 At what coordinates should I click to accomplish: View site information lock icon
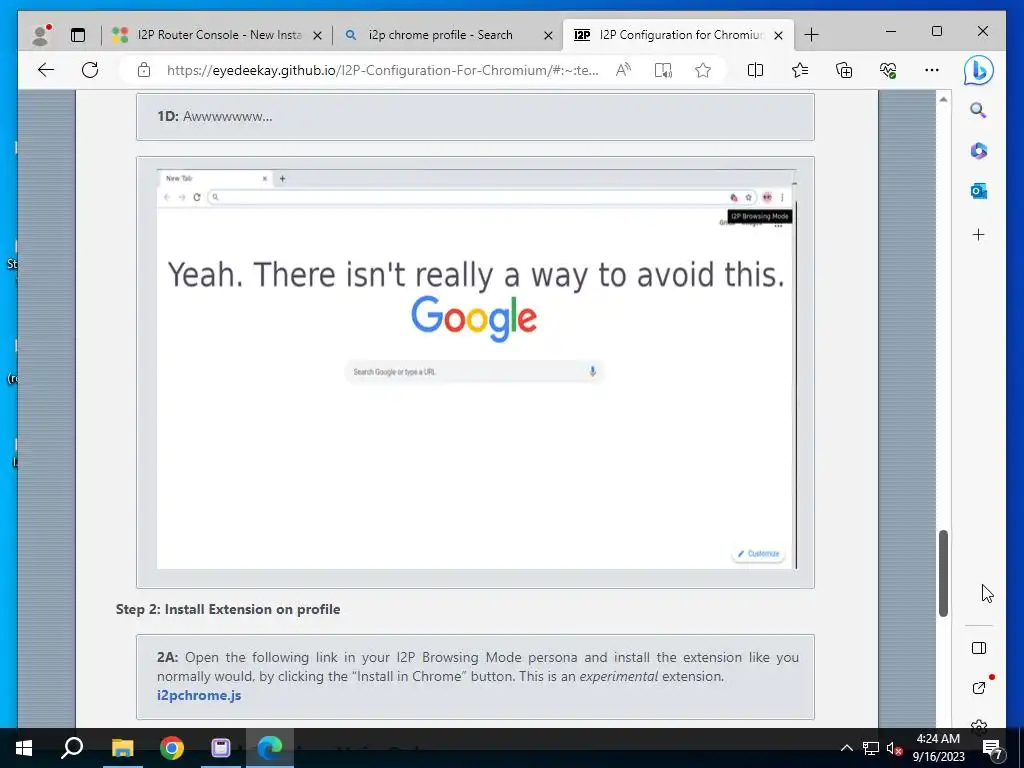click(x=144, y=70)
